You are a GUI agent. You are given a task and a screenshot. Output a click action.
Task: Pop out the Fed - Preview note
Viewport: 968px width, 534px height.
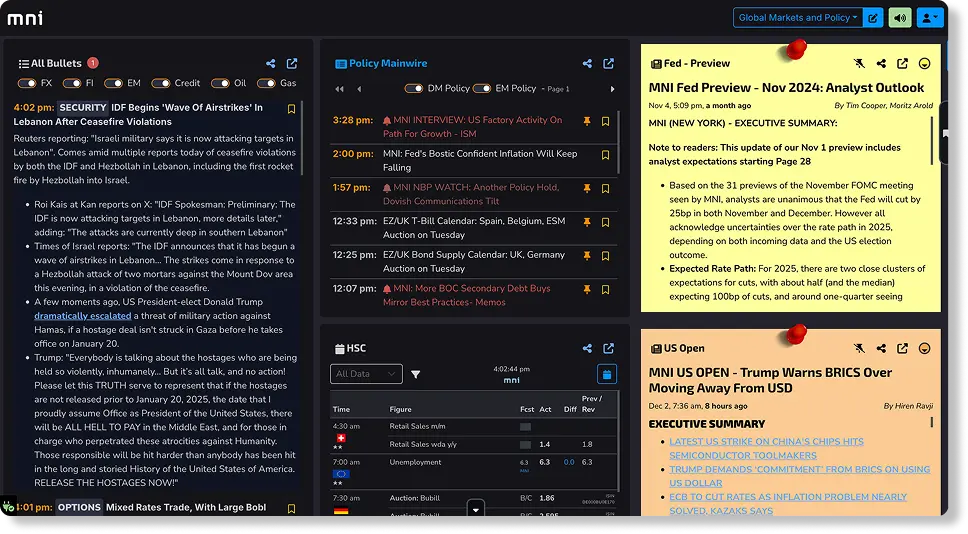(903, 64)
